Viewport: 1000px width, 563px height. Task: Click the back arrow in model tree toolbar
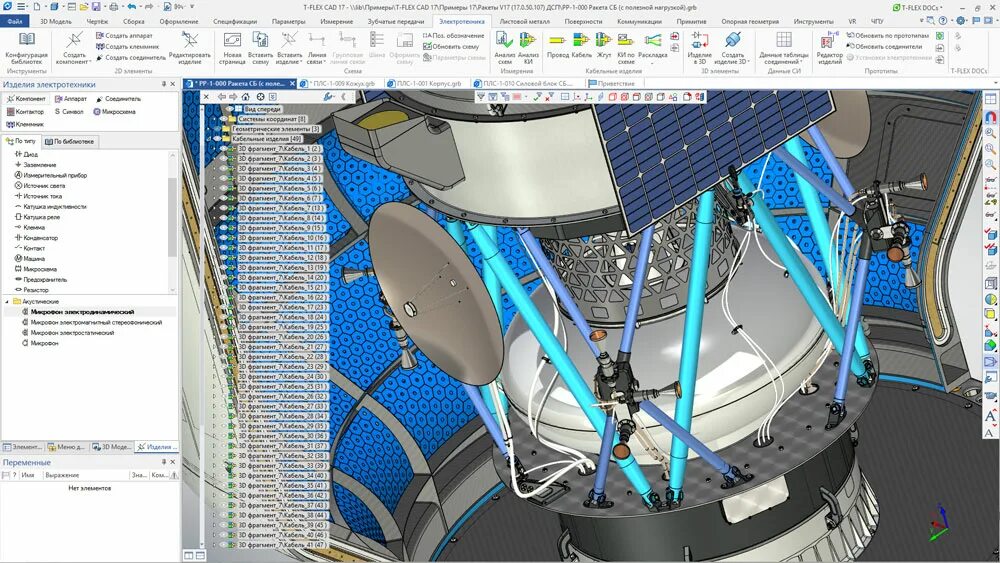pos(221,97)
